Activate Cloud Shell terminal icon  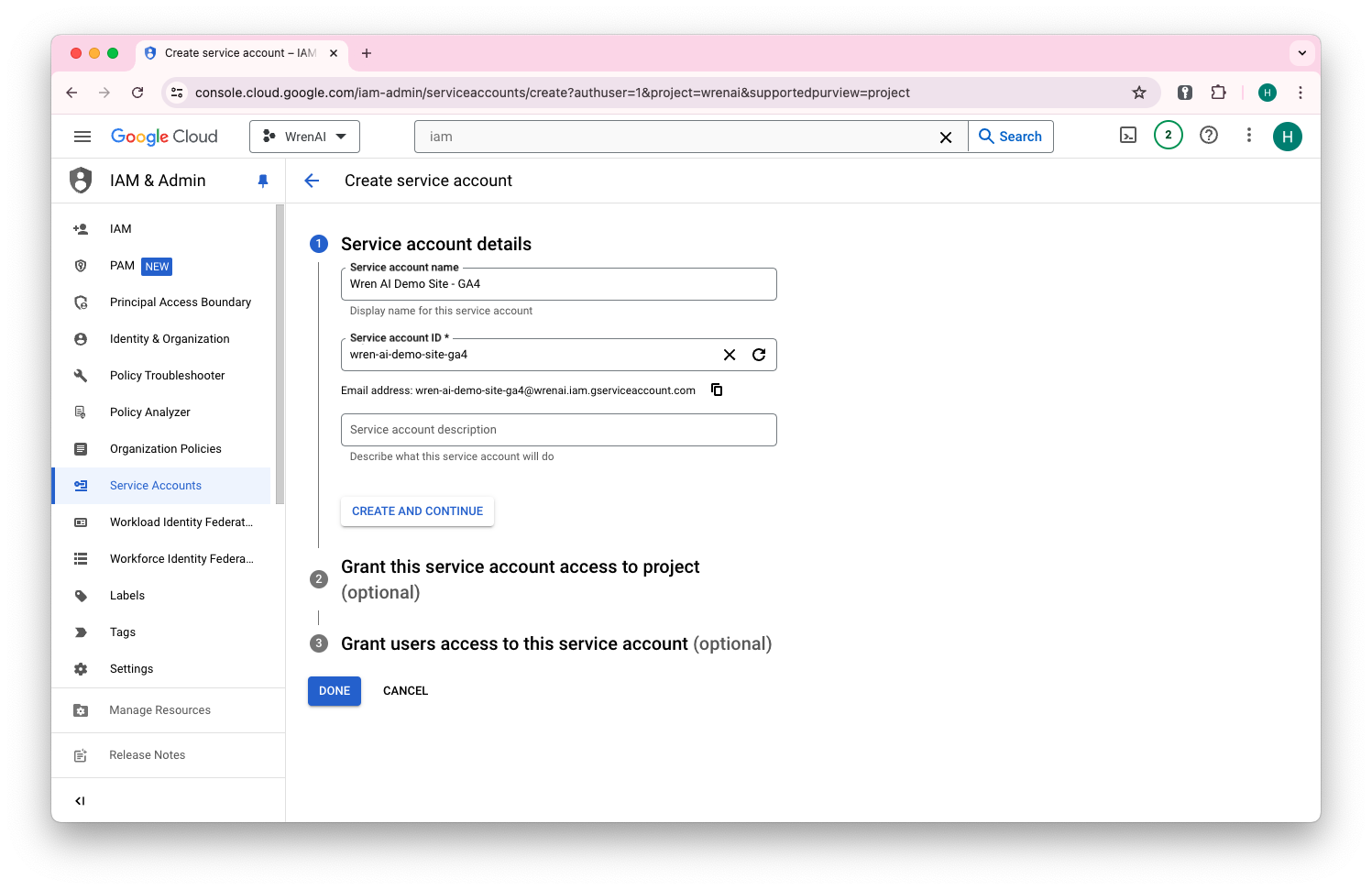(1128, 136)
